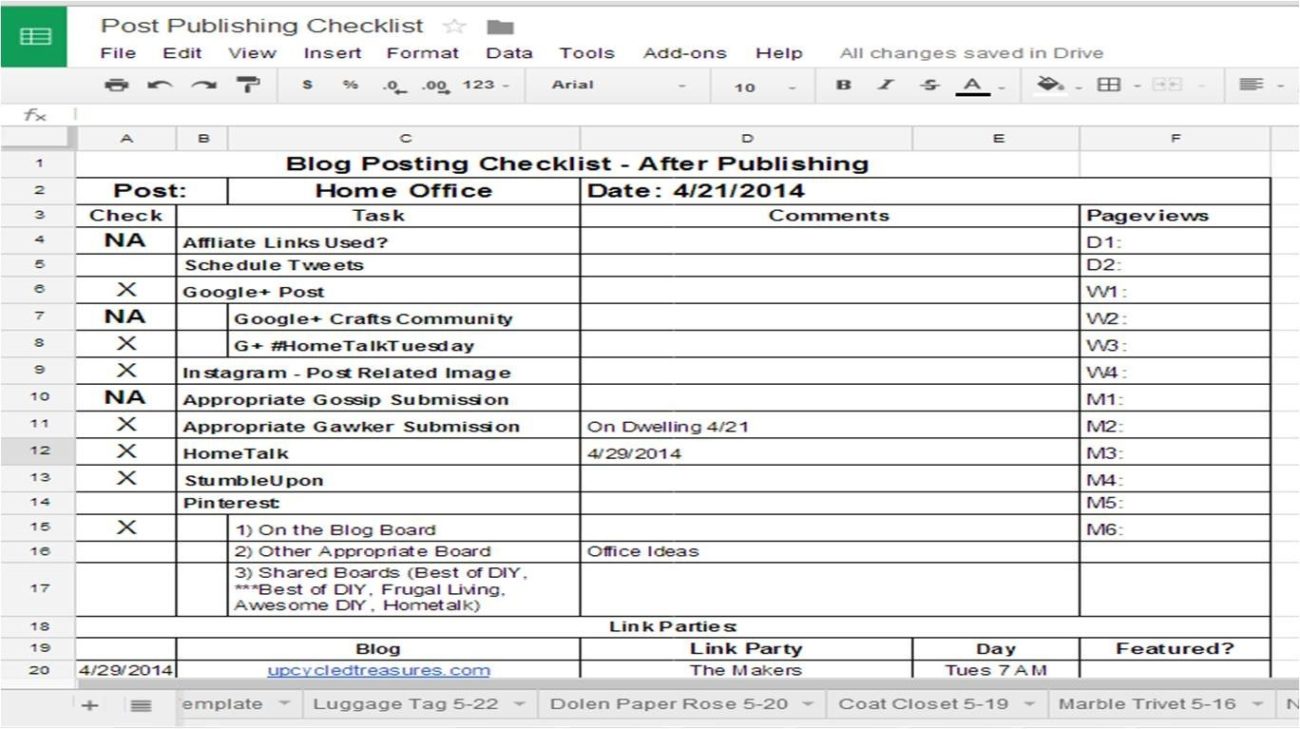The height and width of the screenshot is (729, 1300).
Task: Click the print icon in toolbar
Action: tap(117, 86)
